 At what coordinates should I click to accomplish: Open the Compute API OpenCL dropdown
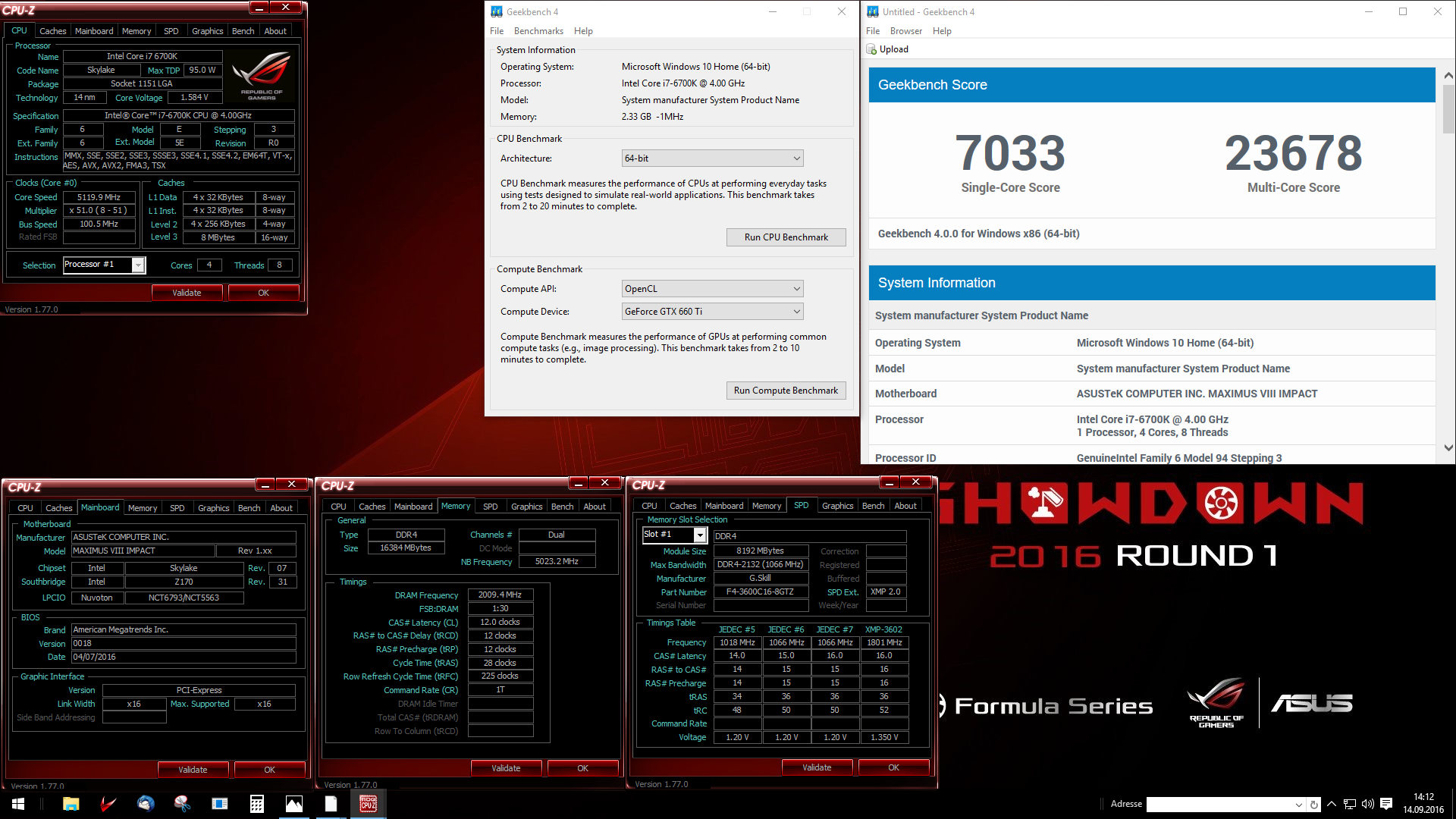(712, 289)
